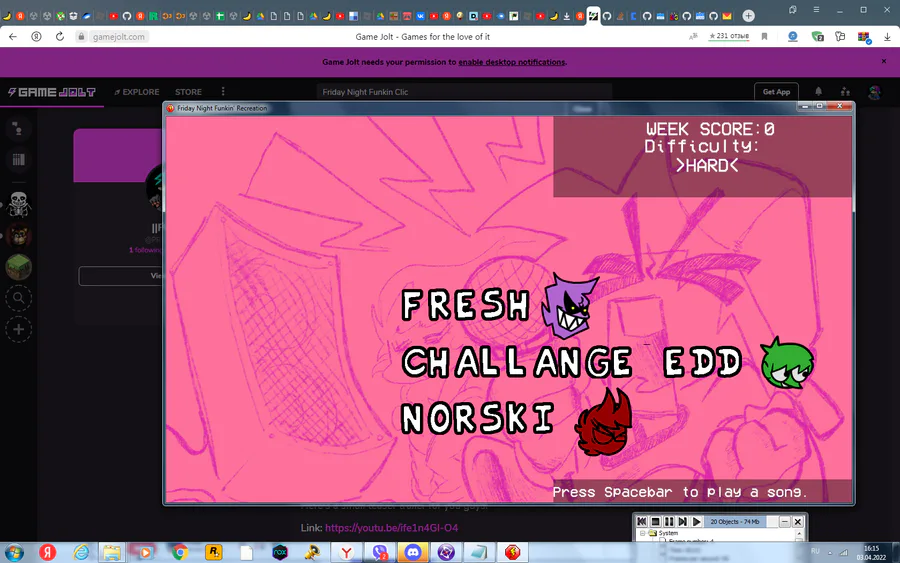The height and width of the screenshot is (563, 900).
Task: Open the Windows Start button
Action: (14, 552)
